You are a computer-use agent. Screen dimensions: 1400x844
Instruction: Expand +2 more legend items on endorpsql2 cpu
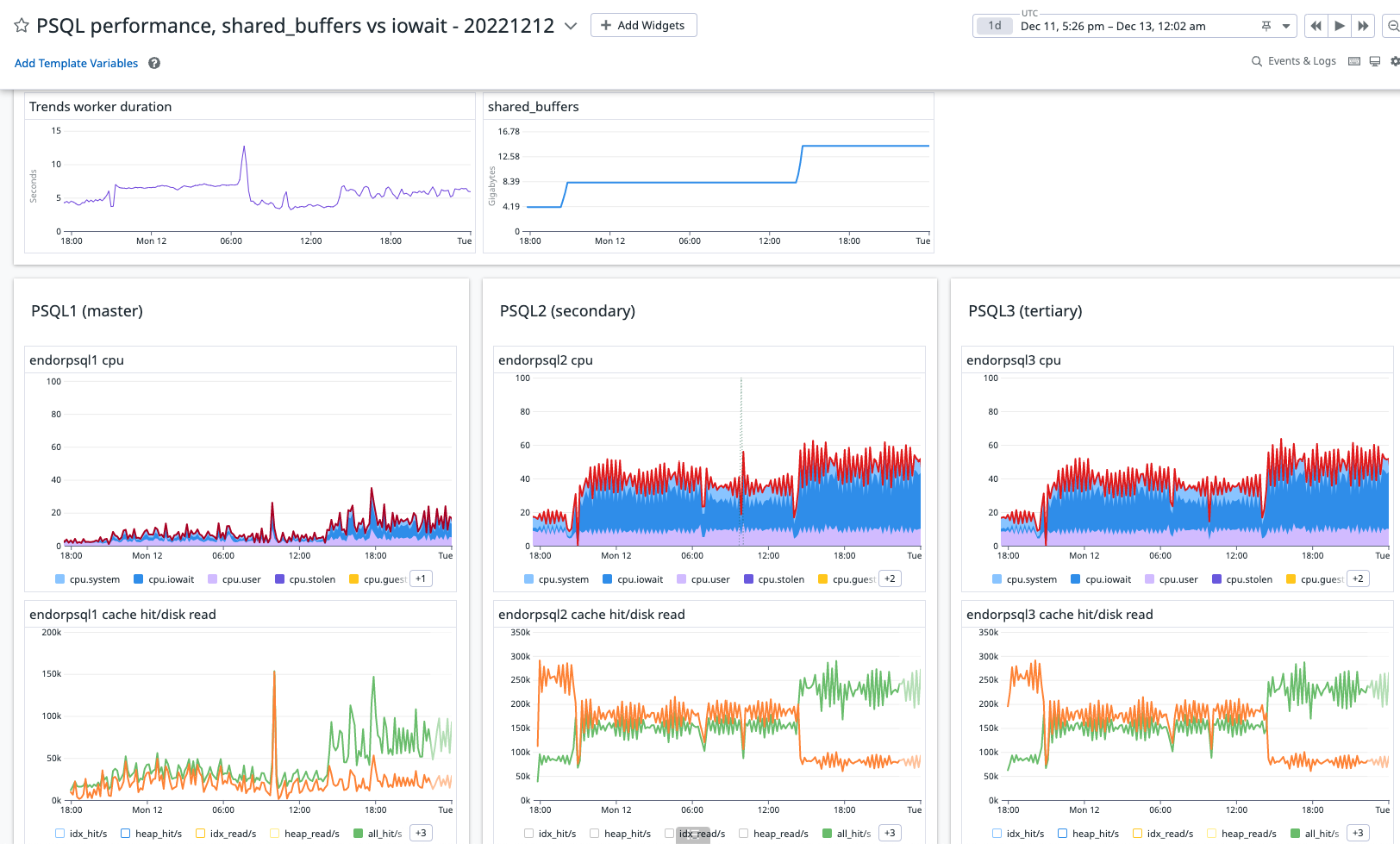890,578
